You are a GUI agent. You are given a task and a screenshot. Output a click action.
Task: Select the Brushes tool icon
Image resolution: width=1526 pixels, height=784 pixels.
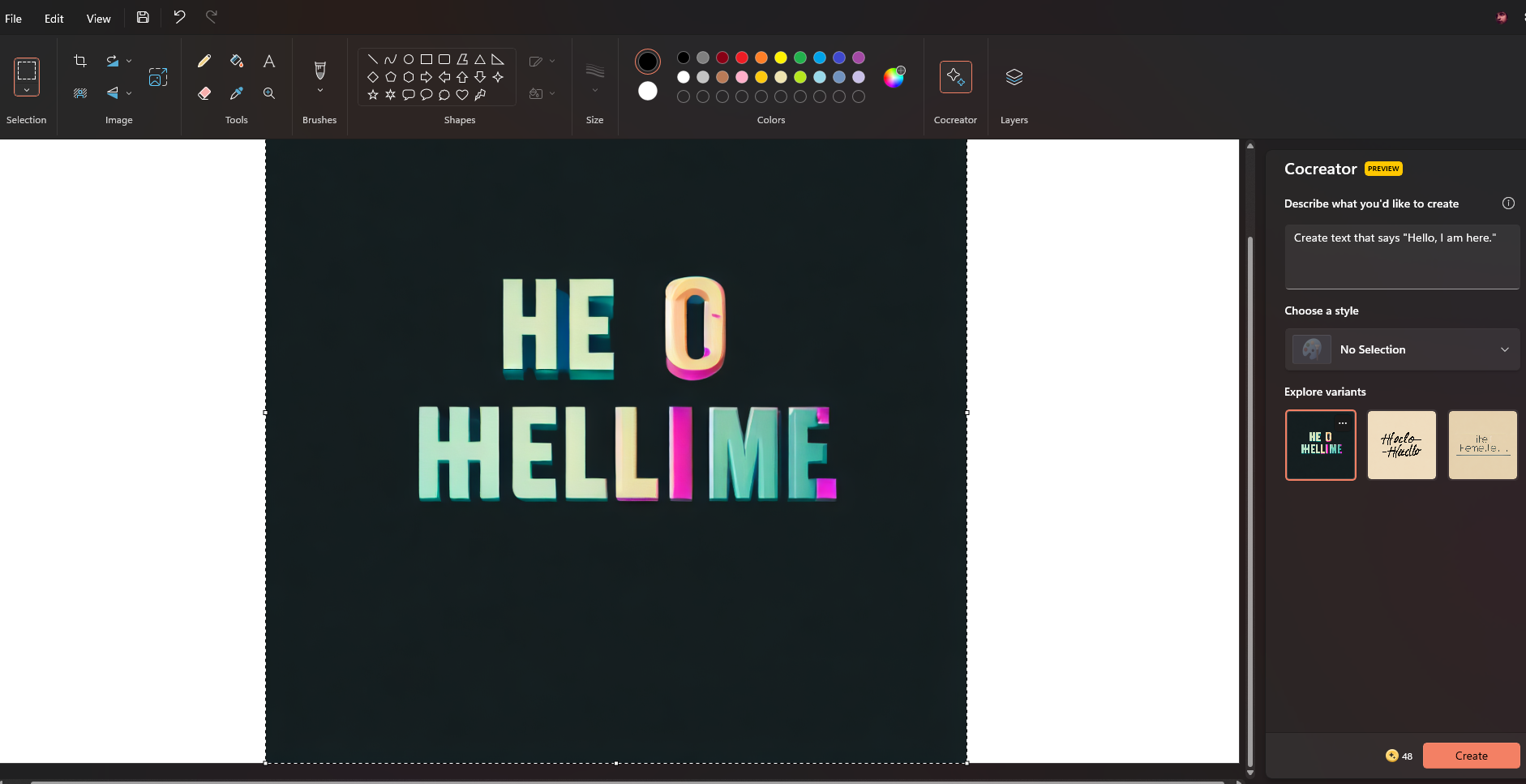tap(320, 71)
